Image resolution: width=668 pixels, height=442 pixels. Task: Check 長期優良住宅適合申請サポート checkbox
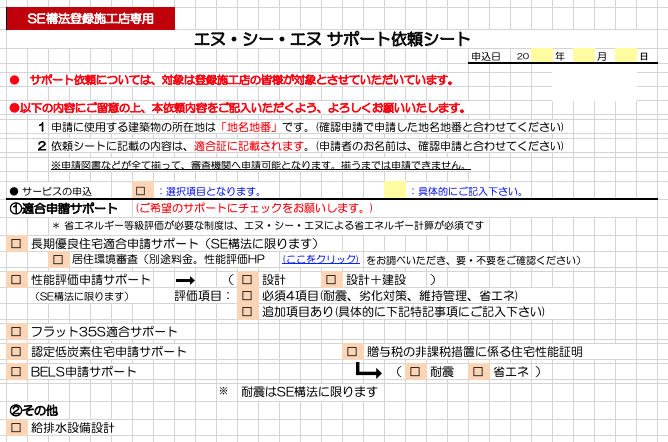pyautogui.click(x=16, y=244)
